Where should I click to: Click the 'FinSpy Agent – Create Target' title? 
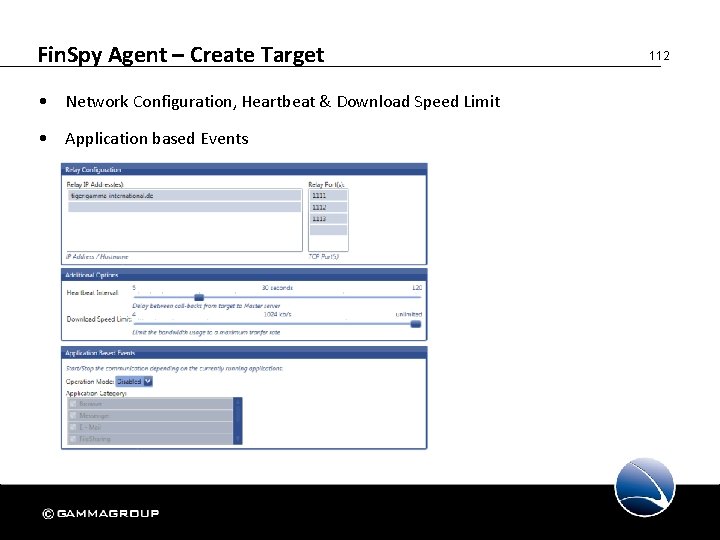click(181, 55)
